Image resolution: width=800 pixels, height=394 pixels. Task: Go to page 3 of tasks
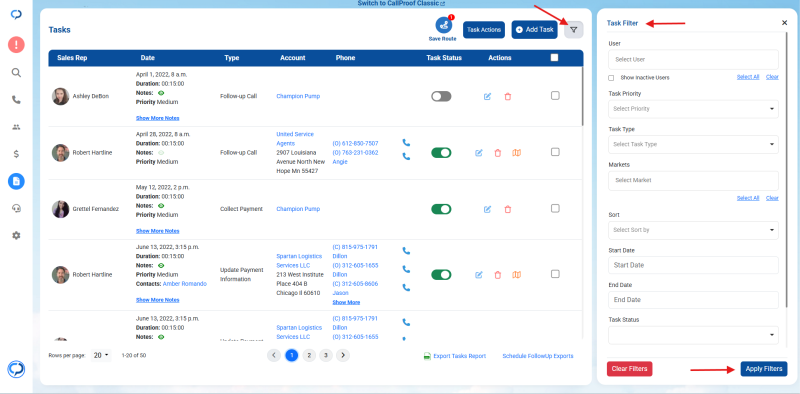click(x=326, y=355)
